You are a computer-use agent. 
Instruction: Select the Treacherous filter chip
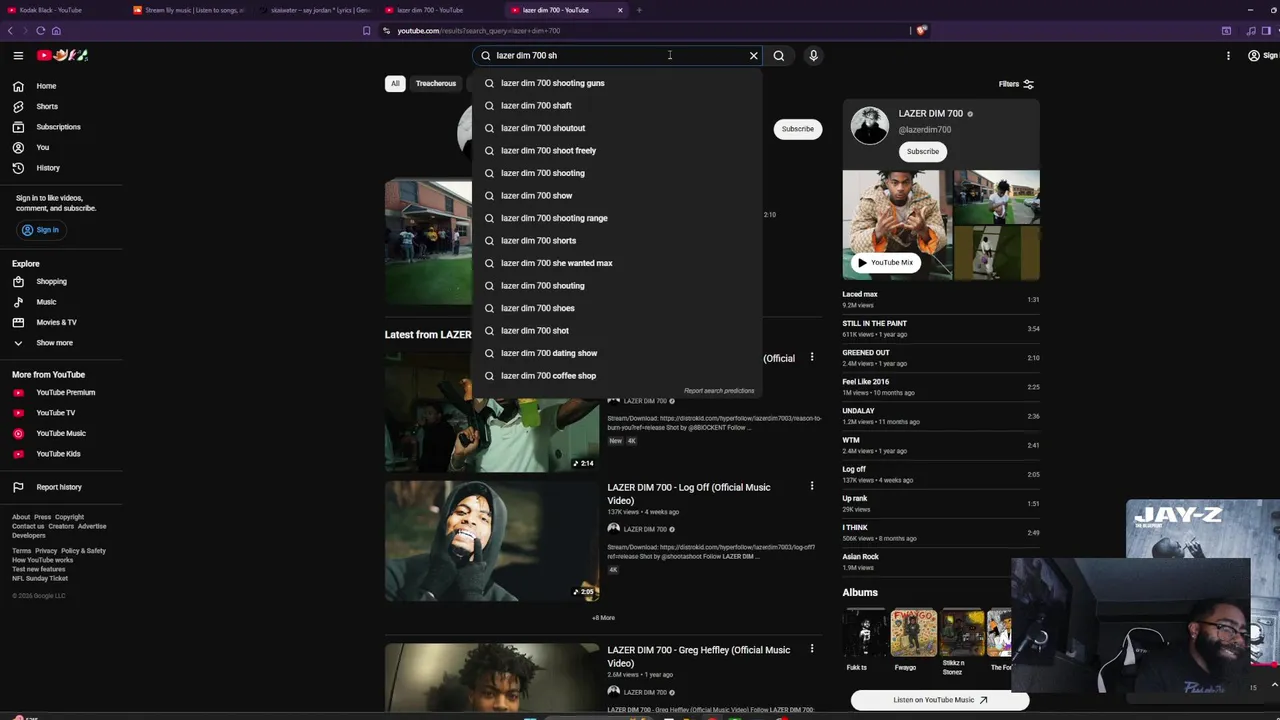(436, 84)
